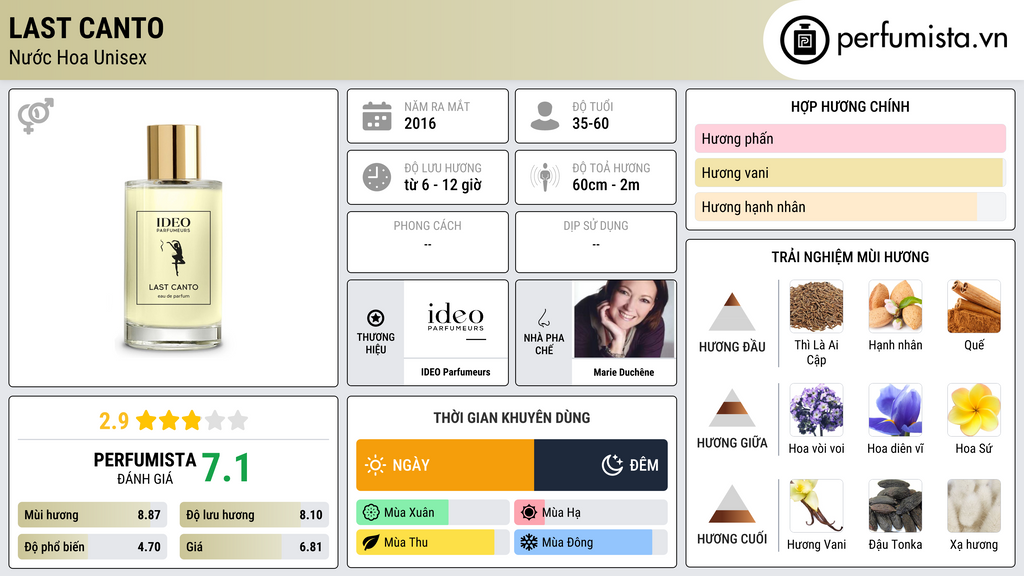Image resolution: width=1024 pixels, height=576 pixels.
Task: Click the Độ lưu hương 8.10 rating bar
Action: [254, 515]
